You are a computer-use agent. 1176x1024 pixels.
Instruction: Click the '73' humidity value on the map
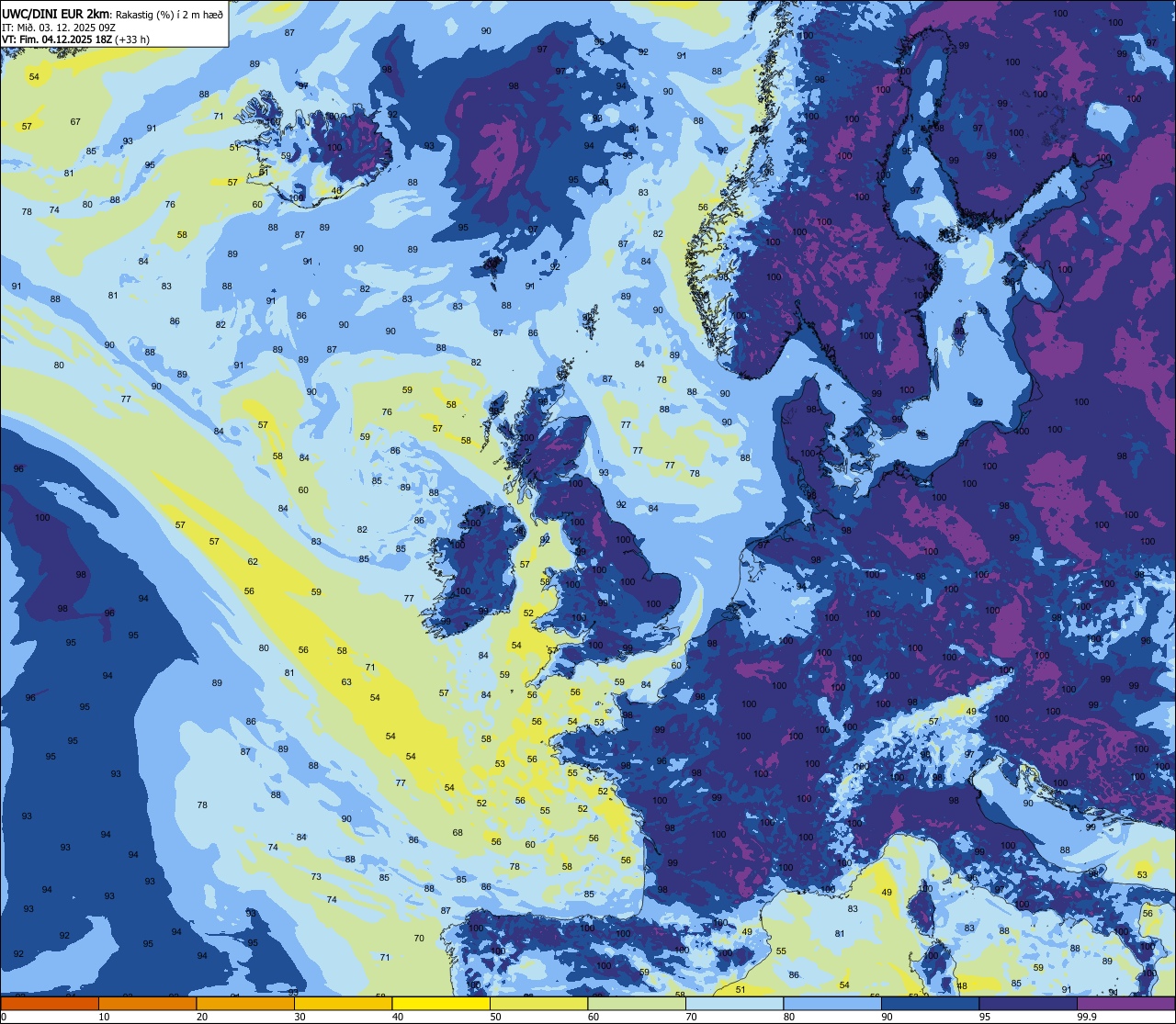point(316,877)
